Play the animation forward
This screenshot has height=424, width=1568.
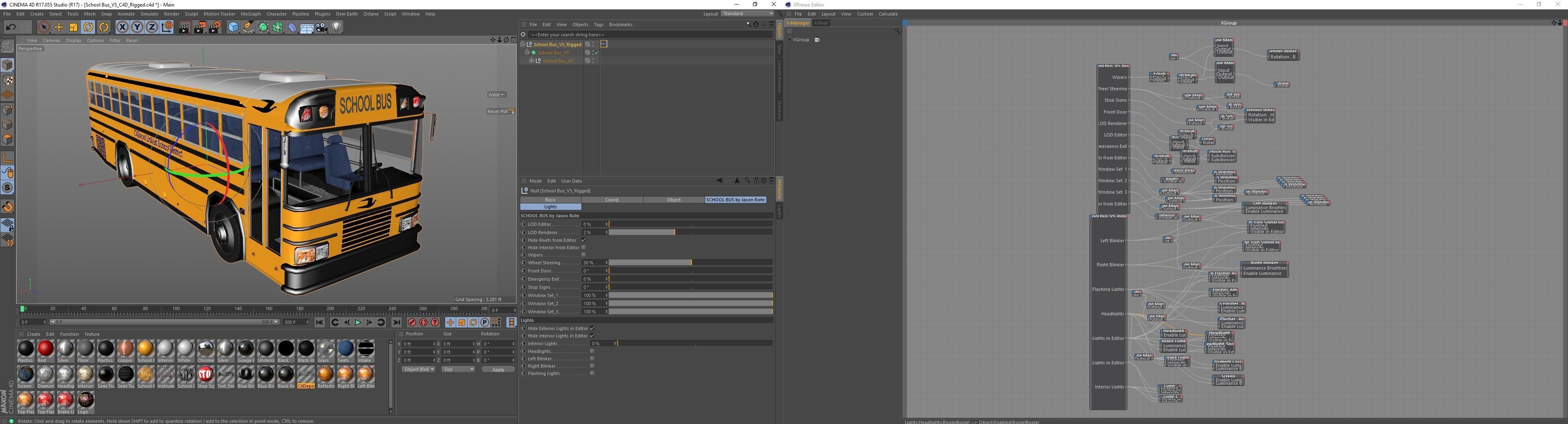pos(358,322)
